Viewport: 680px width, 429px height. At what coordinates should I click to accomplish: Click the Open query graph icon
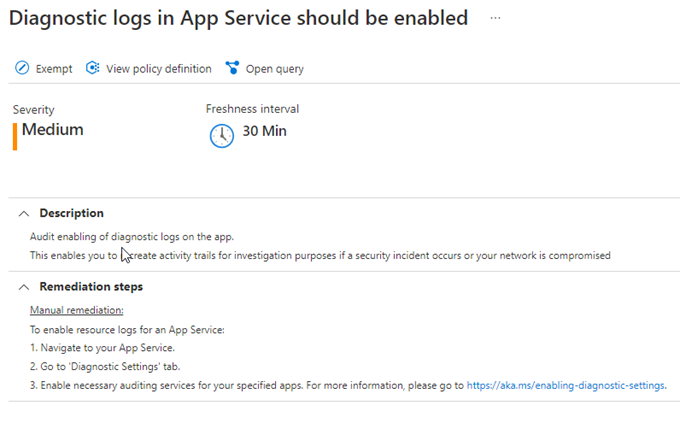[x=233, y=69]
